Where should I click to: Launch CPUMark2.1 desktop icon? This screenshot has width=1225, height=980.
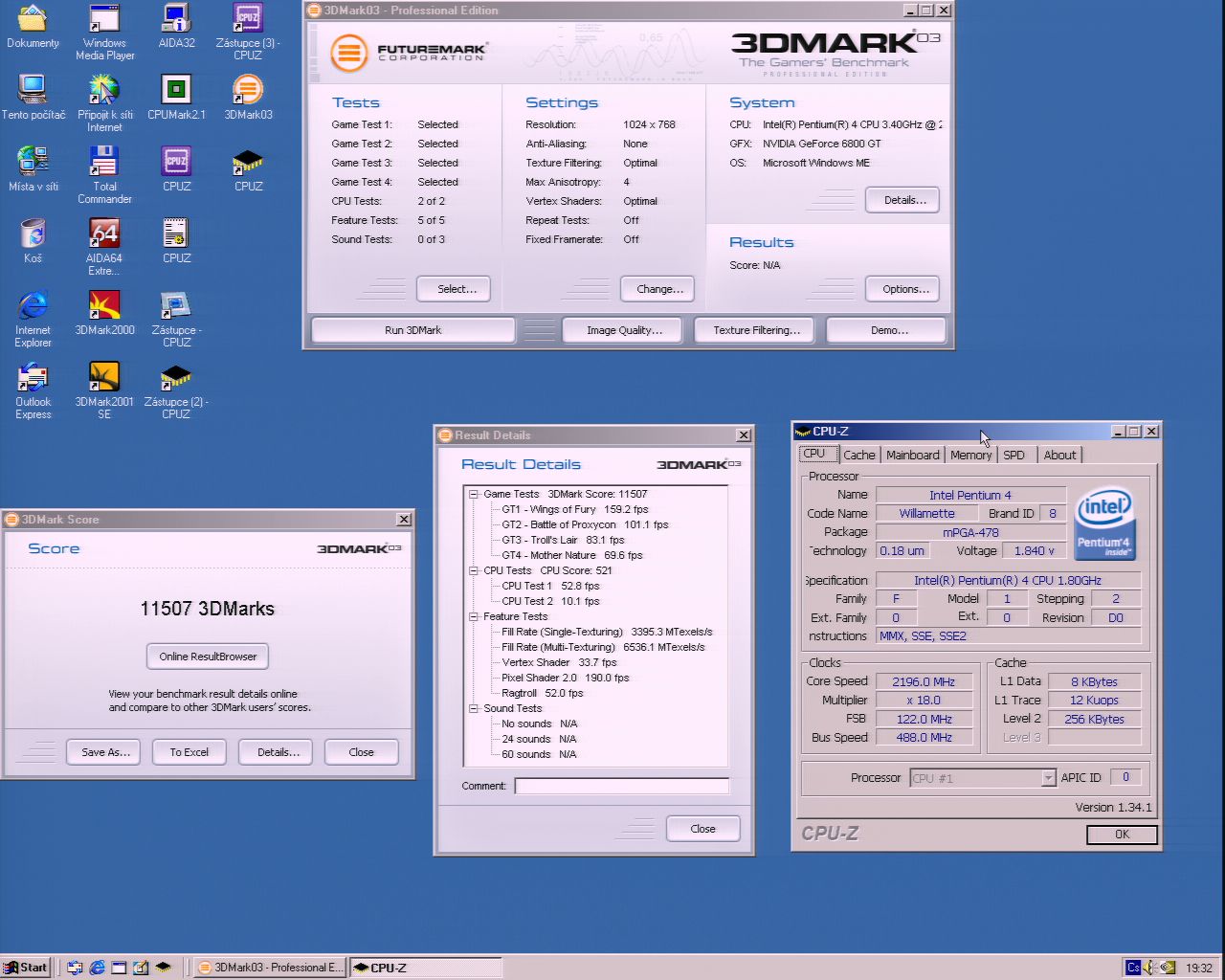(176, 98)
